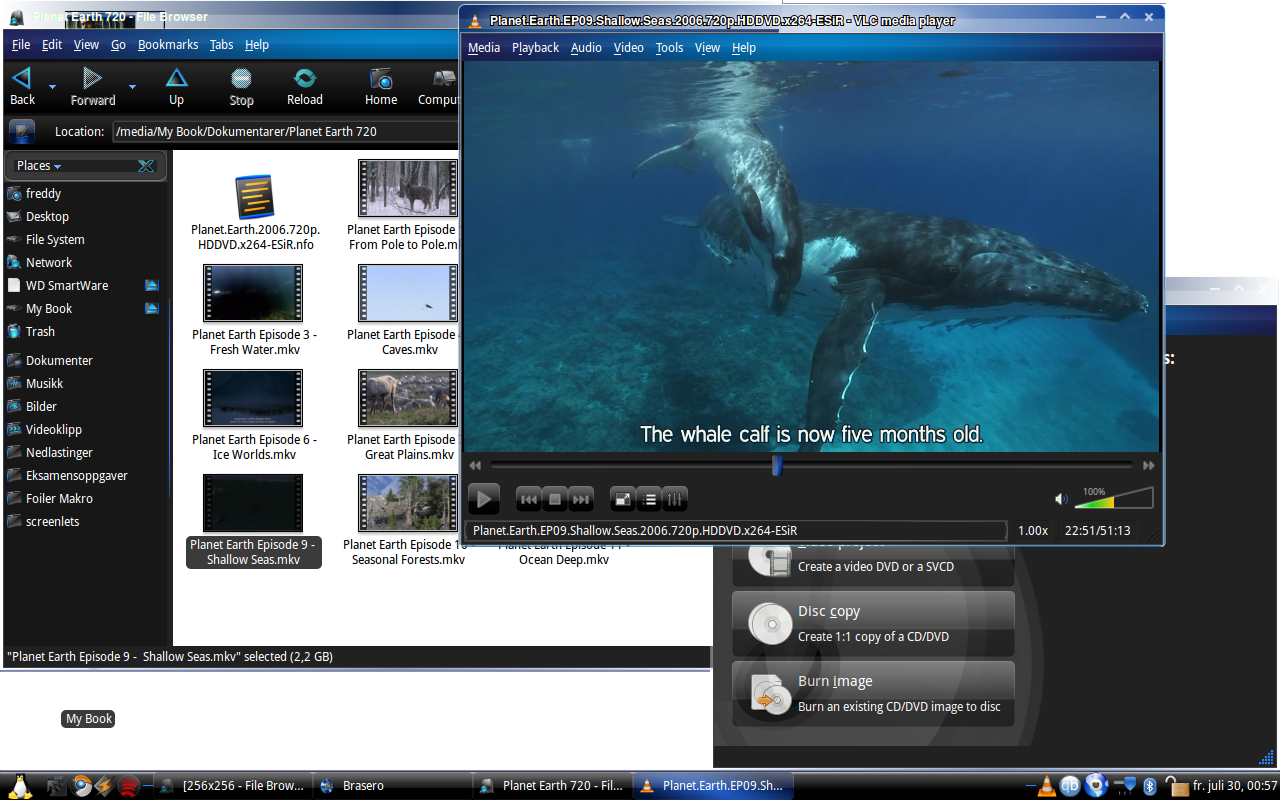The height and width of the screenshot is (800, 1280).
Task: Click VLC's stop playback button
Action: [555, 498]
